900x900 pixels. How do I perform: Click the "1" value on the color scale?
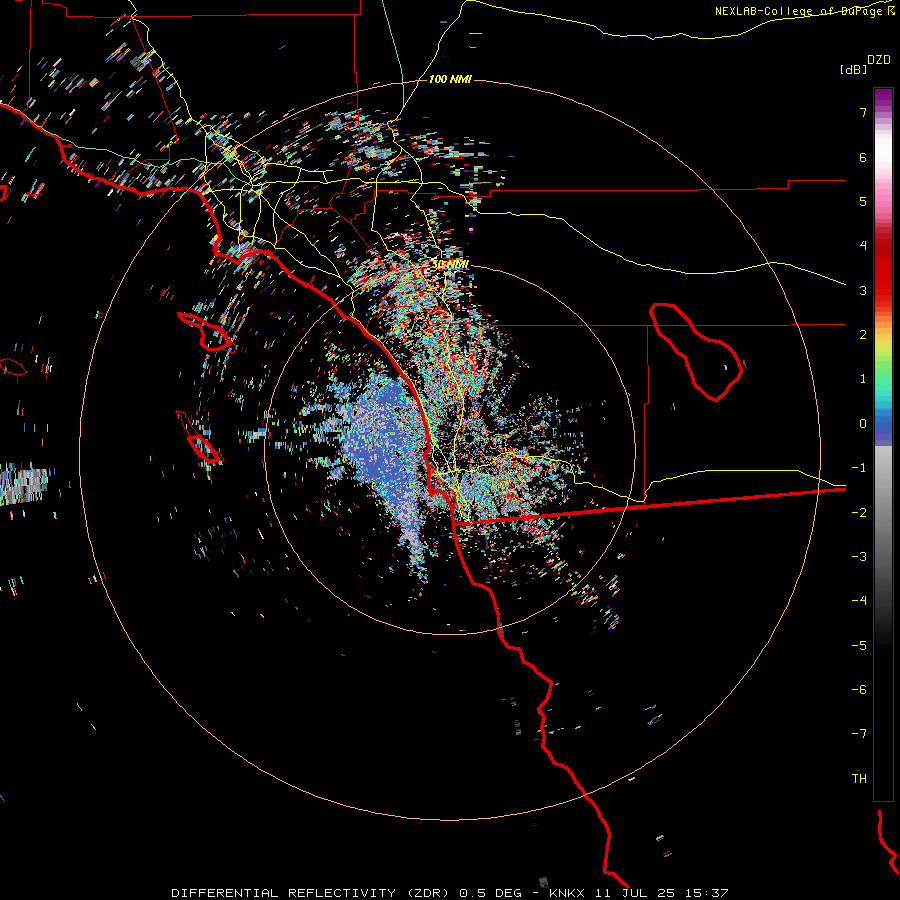pos(863,379)
